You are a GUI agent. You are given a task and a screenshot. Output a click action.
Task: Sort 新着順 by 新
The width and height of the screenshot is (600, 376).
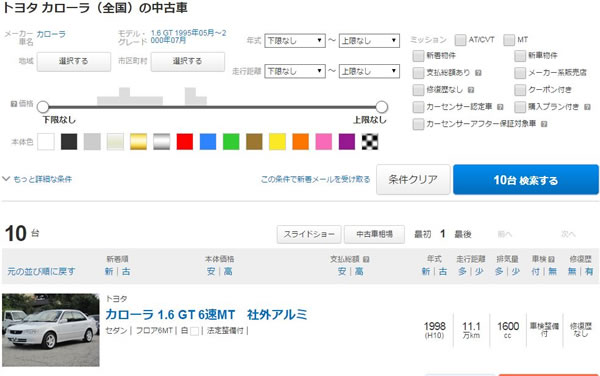coord(109,271)
